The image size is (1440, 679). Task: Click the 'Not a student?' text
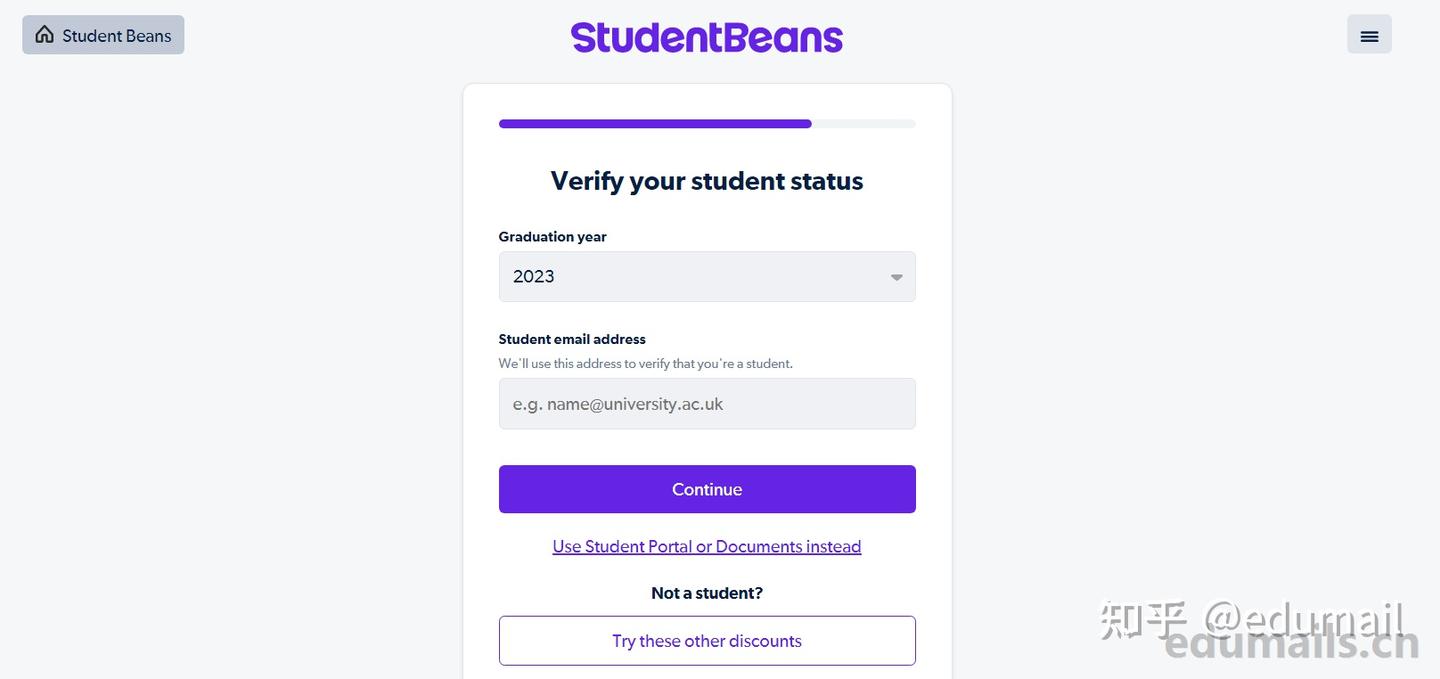[x=707, y=592]
